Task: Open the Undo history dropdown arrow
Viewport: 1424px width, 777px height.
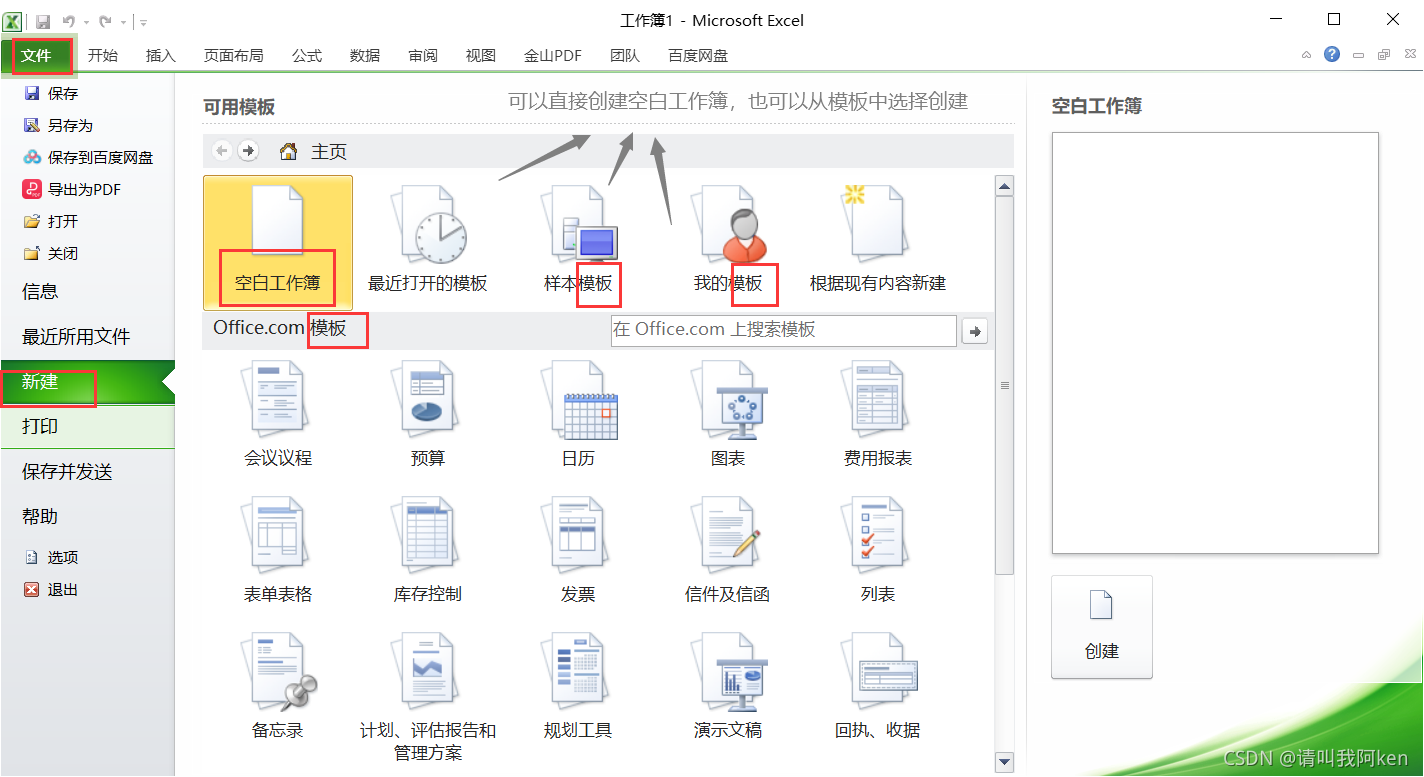Action: [85, 22]
